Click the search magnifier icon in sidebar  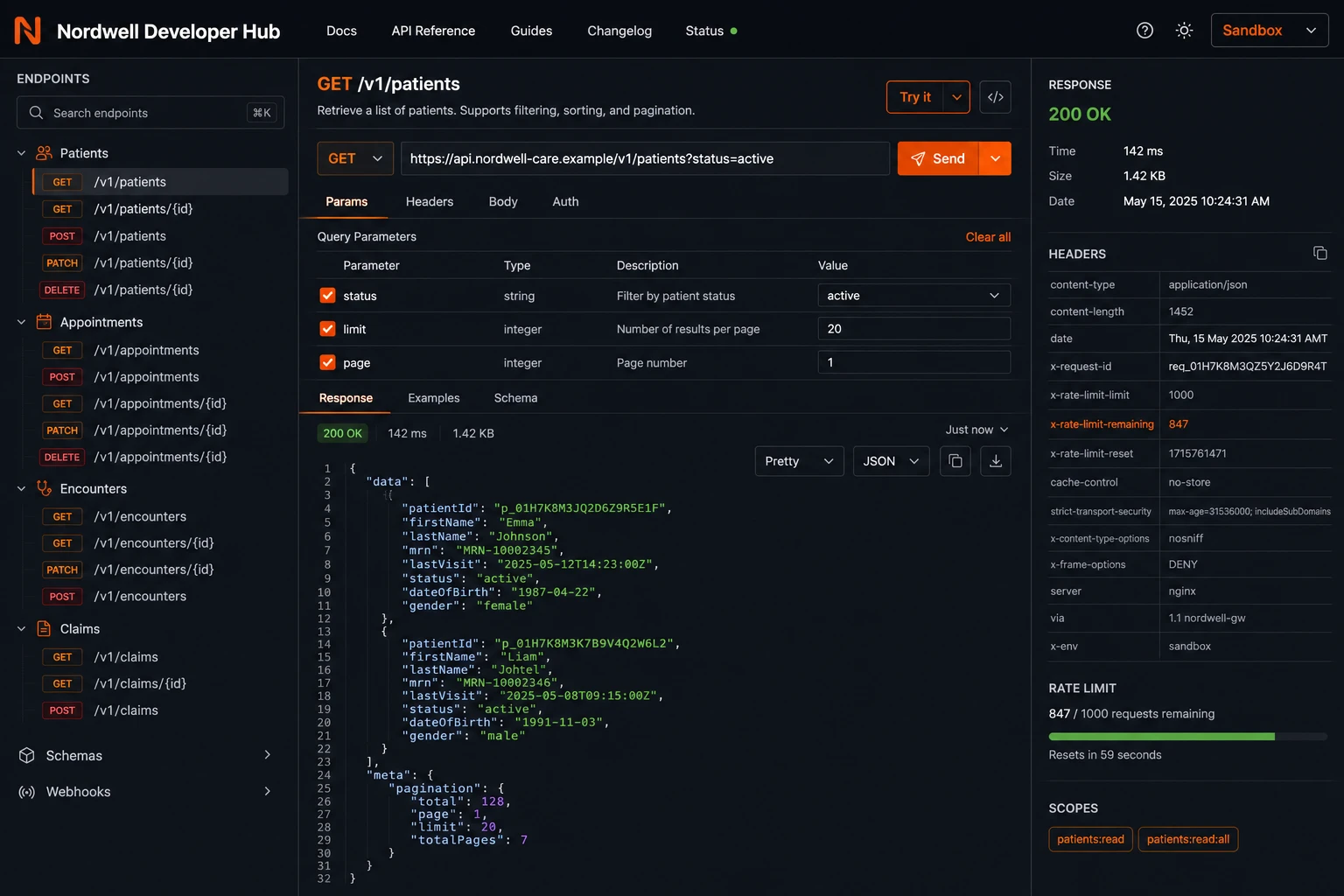click(x=36, y=113)
